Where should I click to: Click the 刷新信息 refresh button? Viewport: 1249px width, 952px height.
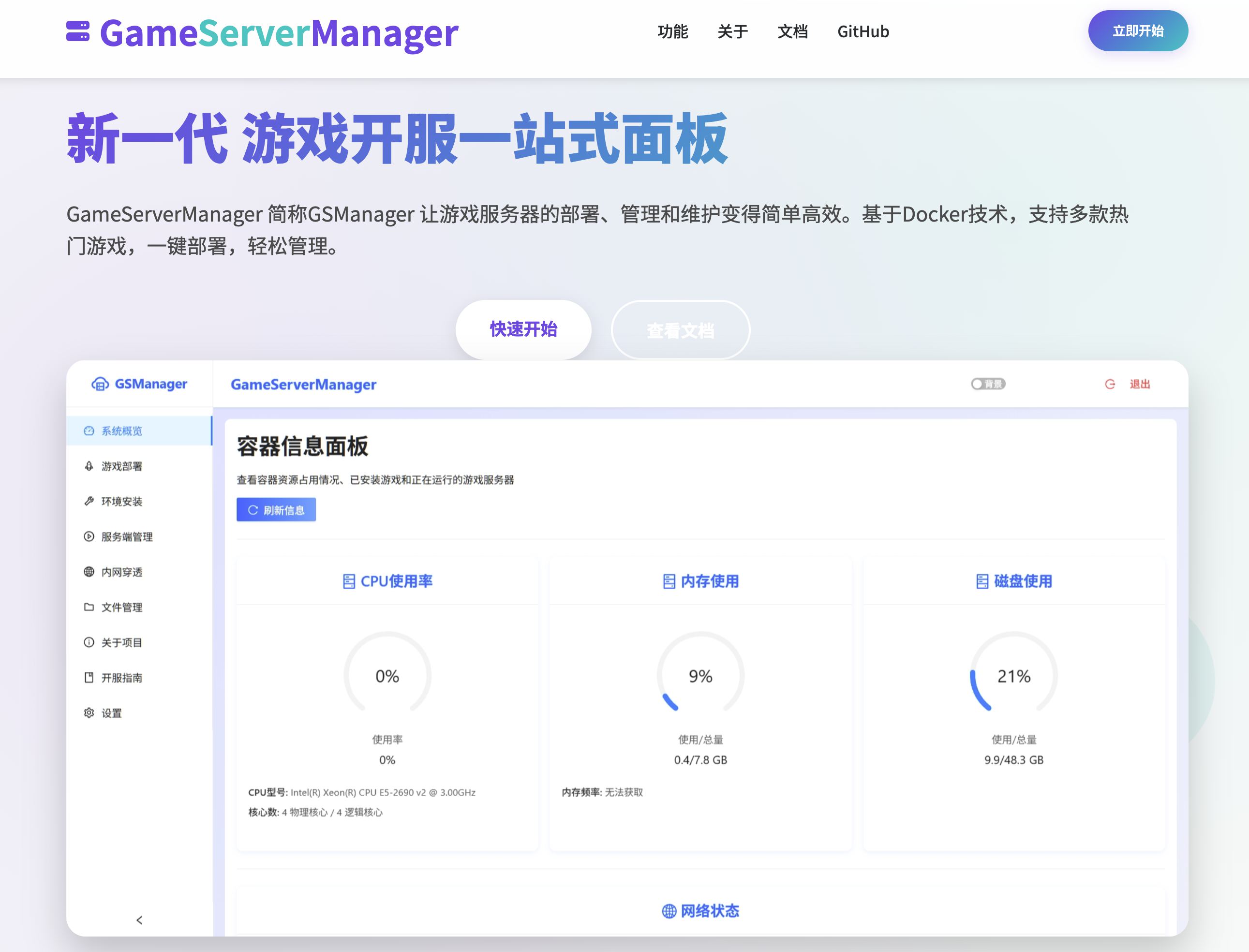[x=276, y=509]
